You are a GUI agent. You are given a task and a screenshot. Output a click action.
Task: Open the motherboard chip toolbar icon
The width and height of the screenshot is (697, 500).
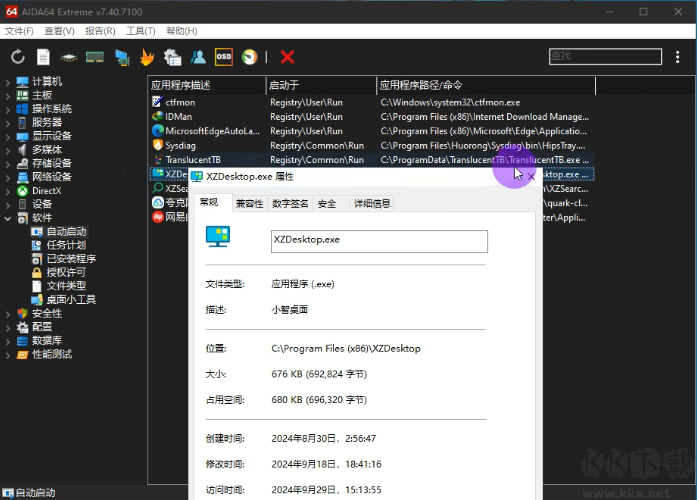tap(68, 57)
